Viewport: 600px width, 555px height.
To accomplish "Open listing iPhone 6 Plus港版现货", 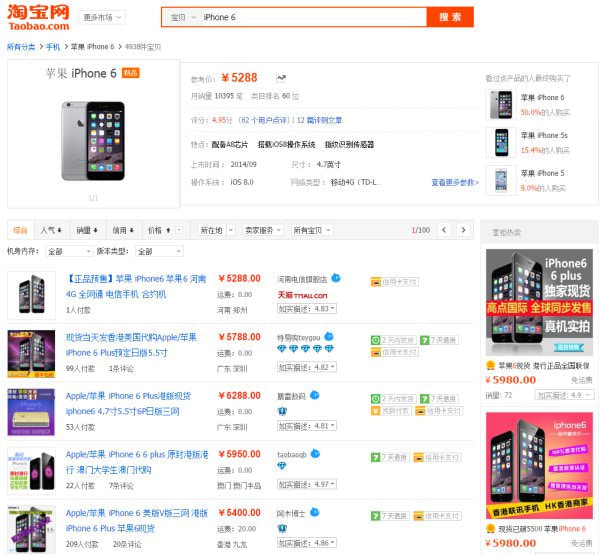I will click(x=128, y=403).
